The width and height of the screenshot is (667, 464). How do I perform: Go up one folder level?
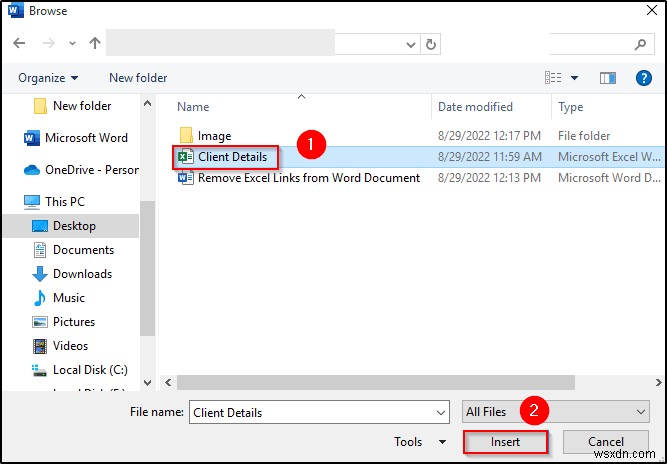(x=95, y=43)
